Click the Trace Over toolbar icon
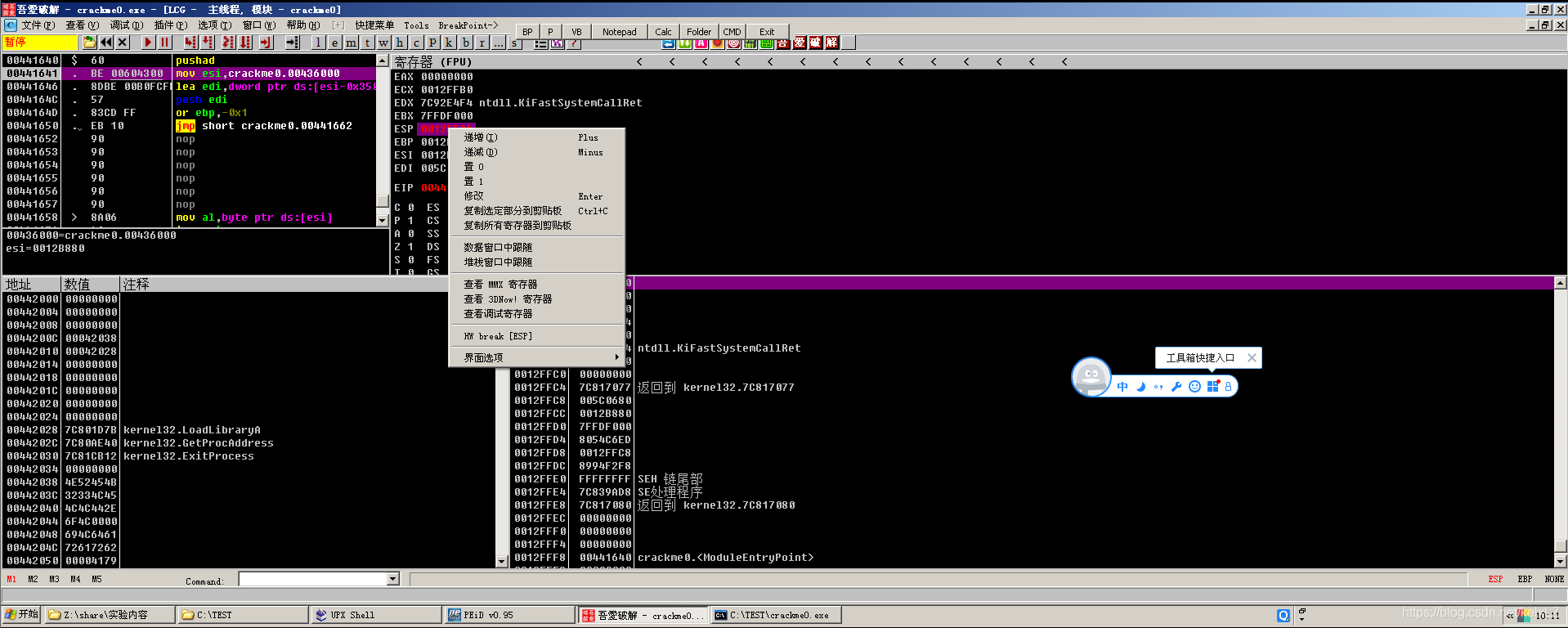 (x=244, y=43)
